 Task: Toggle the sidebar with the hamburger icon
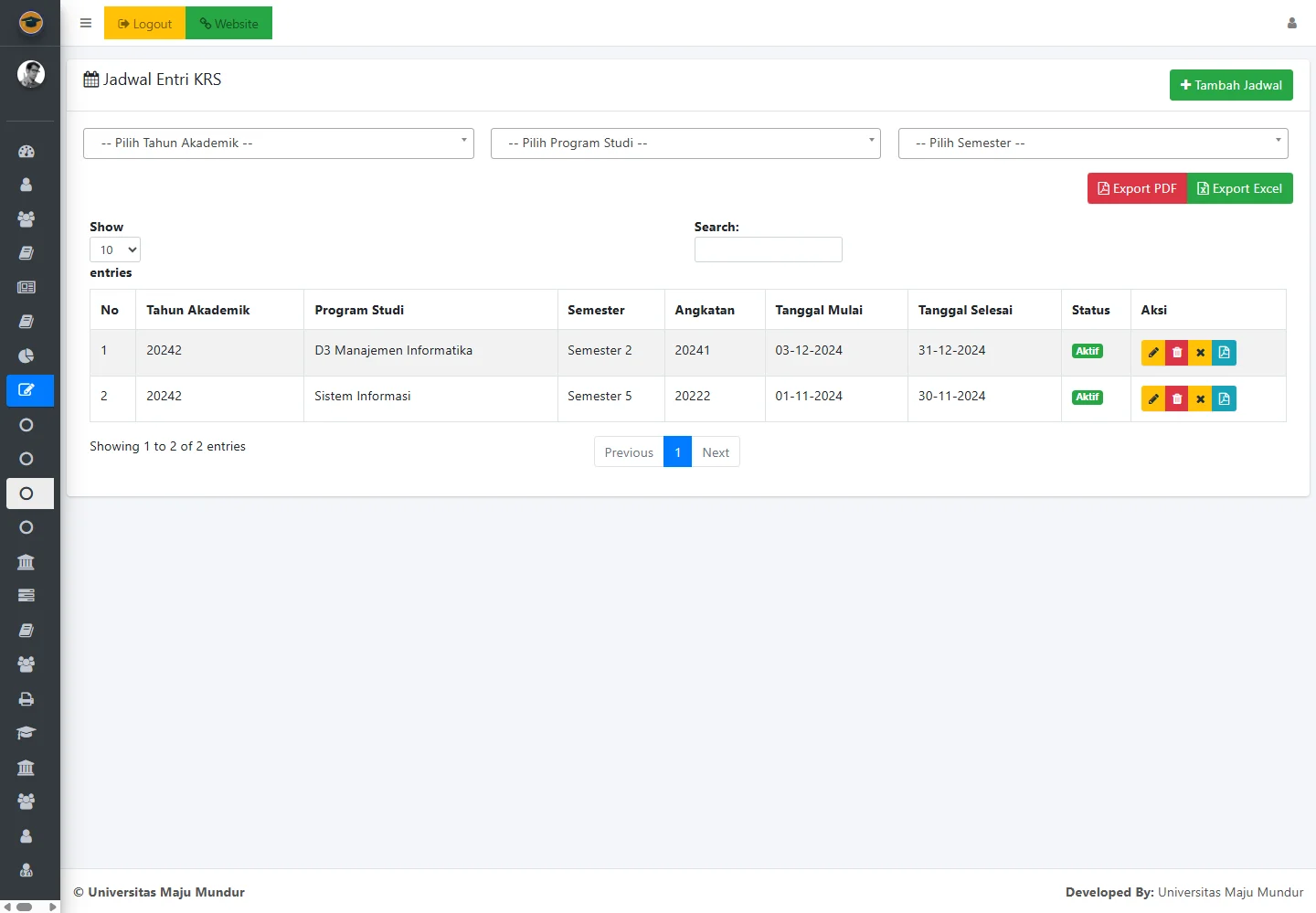[86, 24]
